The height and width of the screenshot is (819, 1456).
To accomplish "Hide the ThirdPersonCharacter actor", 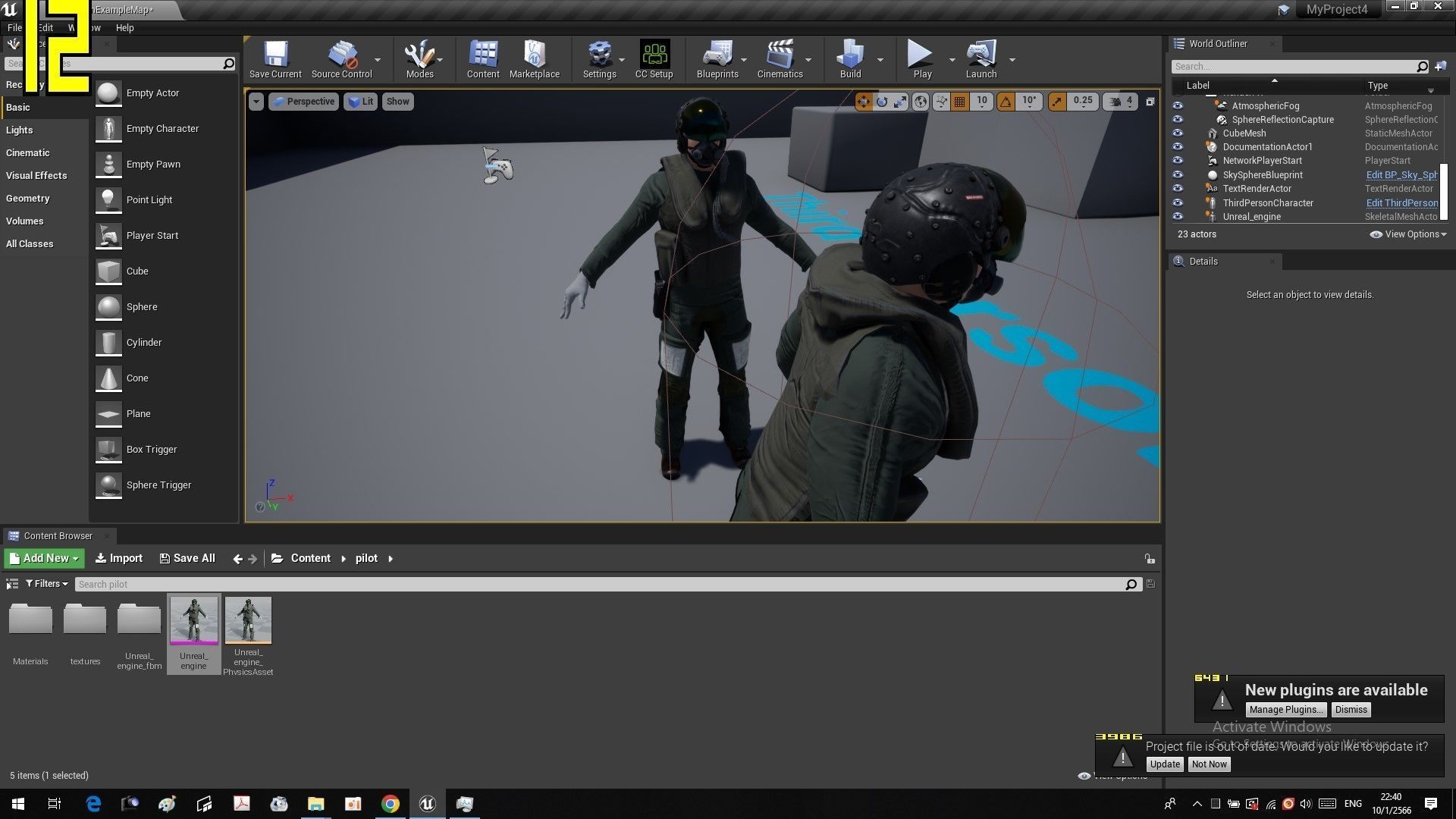I will [x=1178, y=203].
